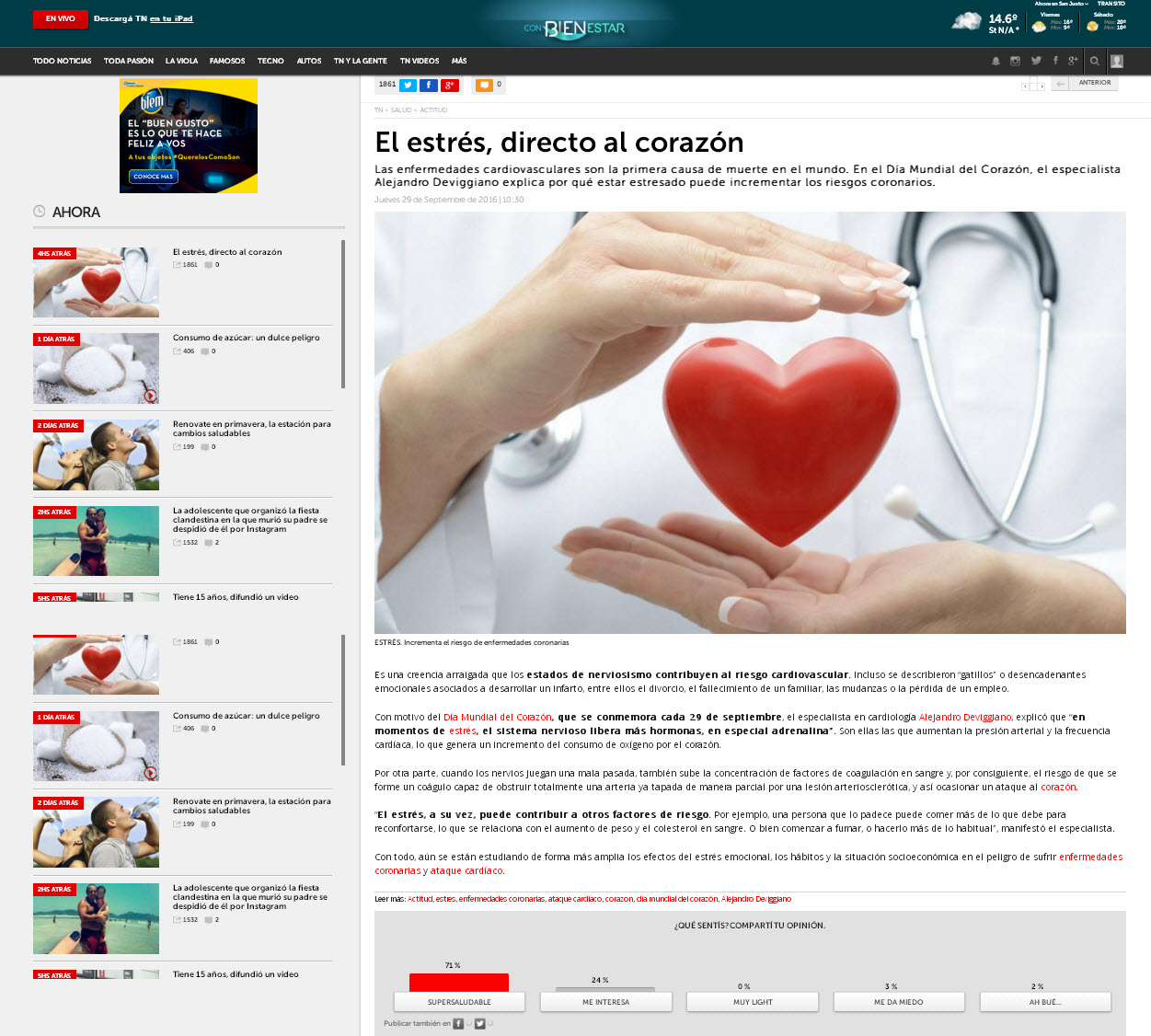Open the AUTOS section

[309, 62]
